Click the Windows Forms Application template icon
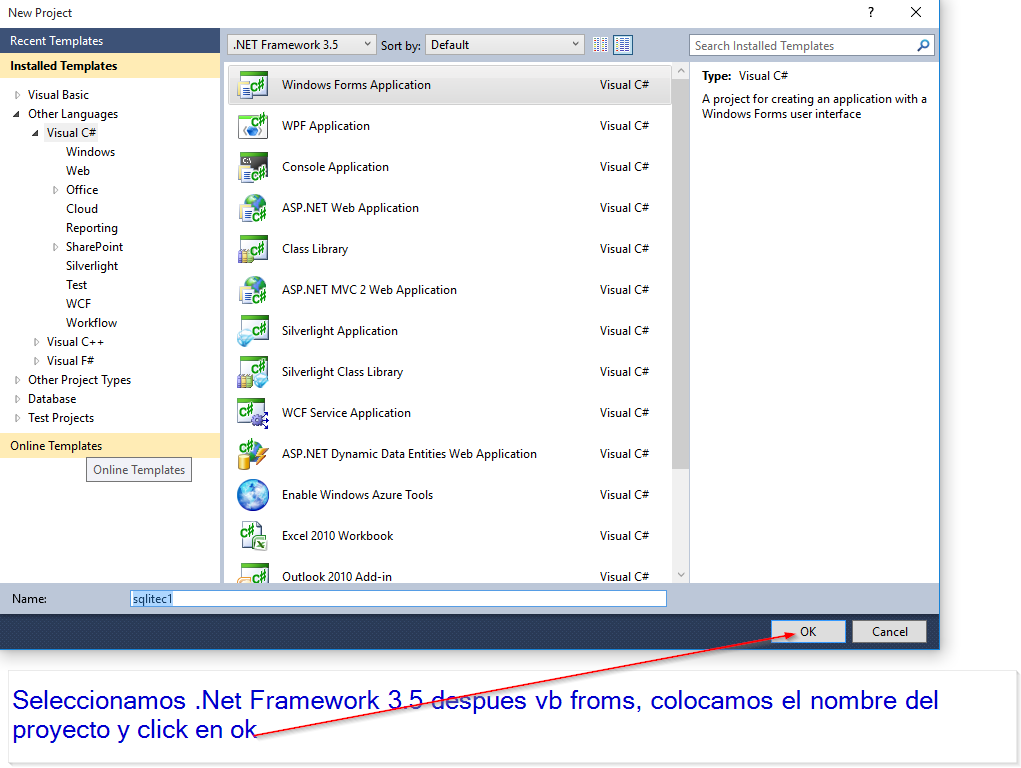Image resolution: width=1021 pixels, height=768 pixels. (253, 85)
